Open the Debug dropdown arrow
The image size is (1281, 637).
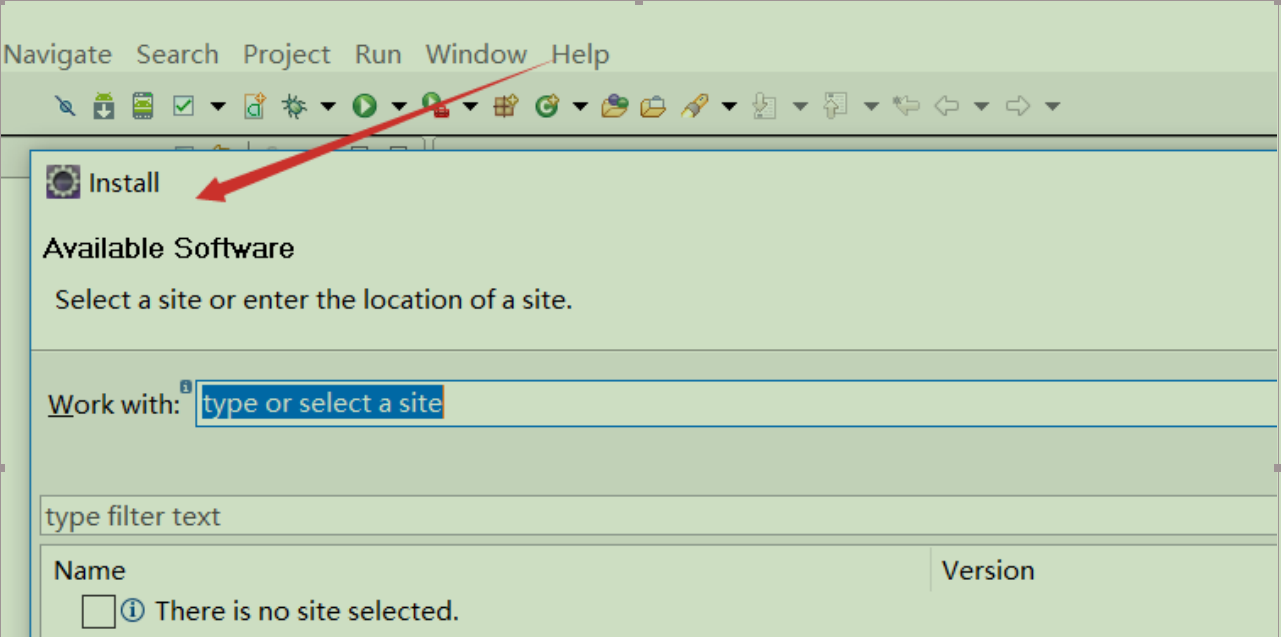(x=327, y=106)
